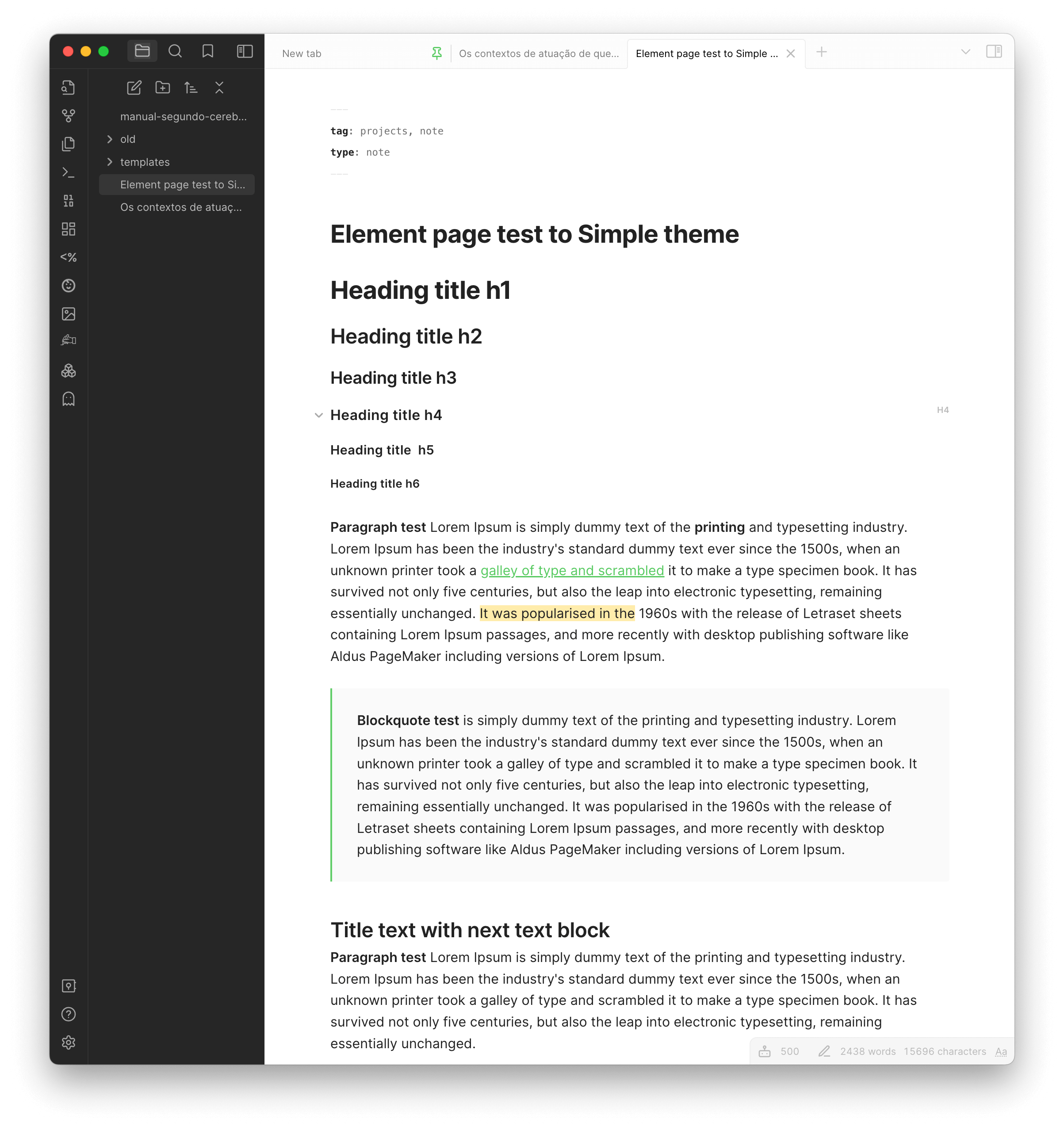The image size is (1064, 1130).
Task: Switch to Os contextos de atuação tab
Action: (538, 53)
